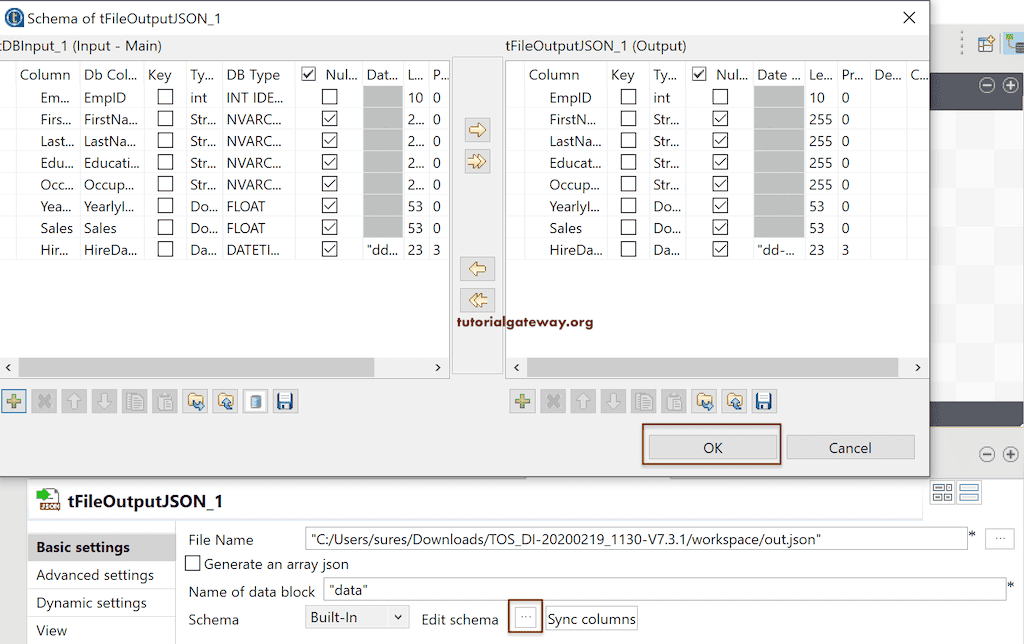This screenshot has width=1024, height=644.
Task: Move the selected output column down
Action: [x=615, y=401]
